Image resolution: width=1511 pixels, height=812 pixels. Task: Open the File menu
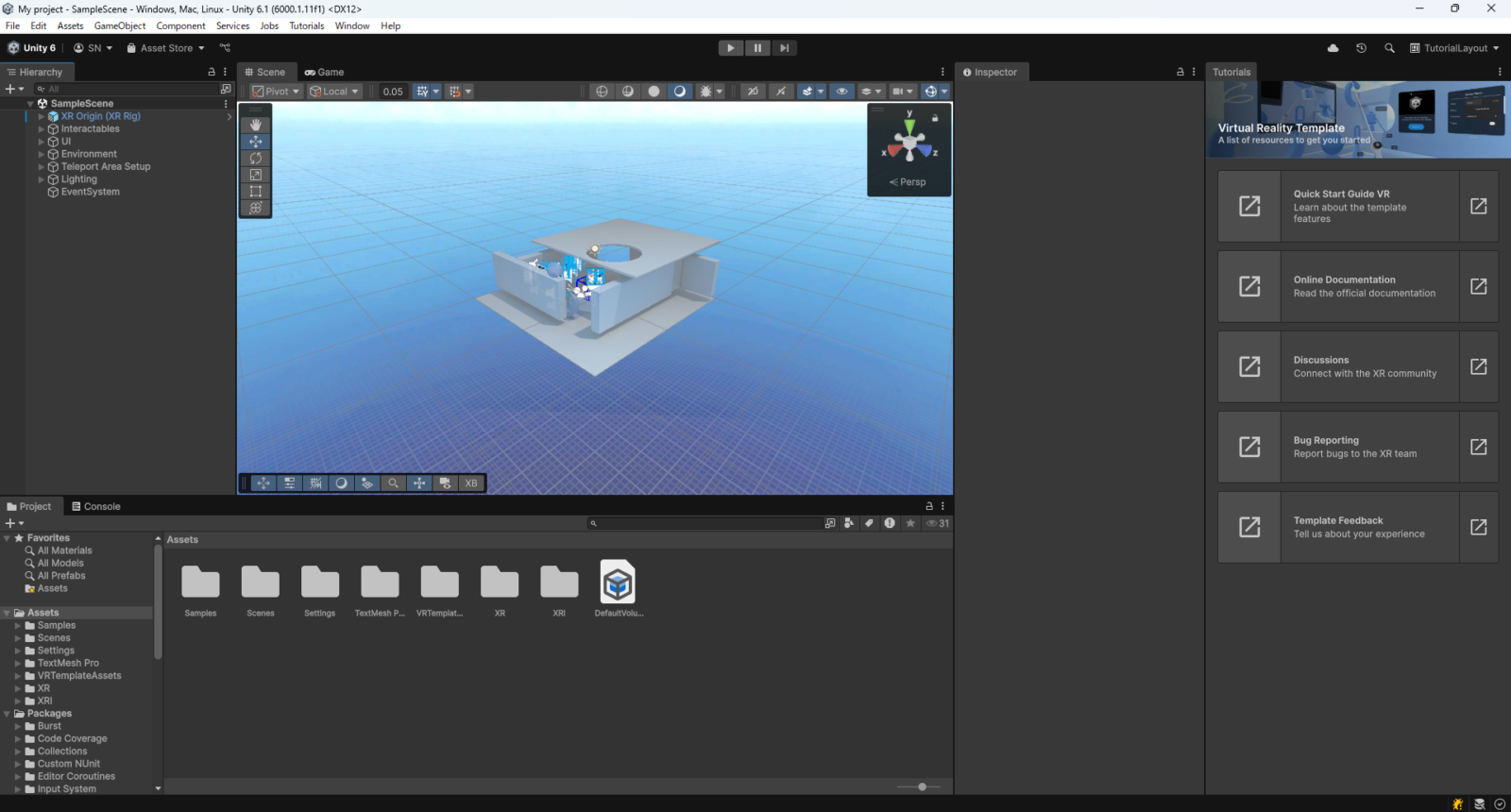click(x=12, y=25)
